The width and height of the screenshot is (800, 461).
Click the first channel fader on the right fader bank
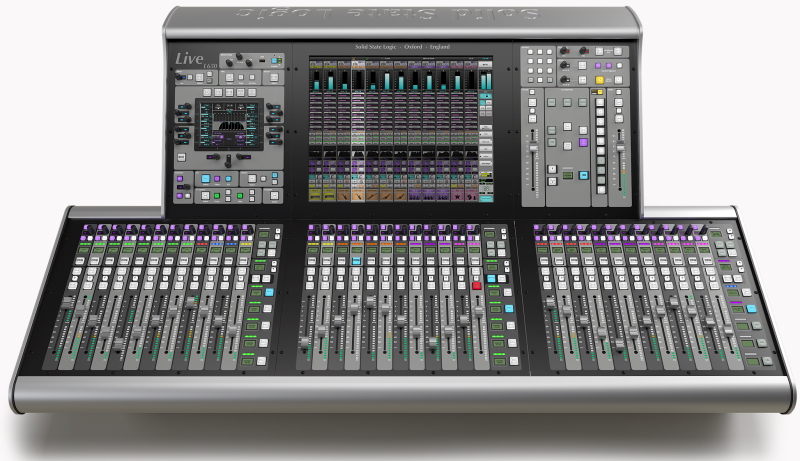(x=550, y=302)
